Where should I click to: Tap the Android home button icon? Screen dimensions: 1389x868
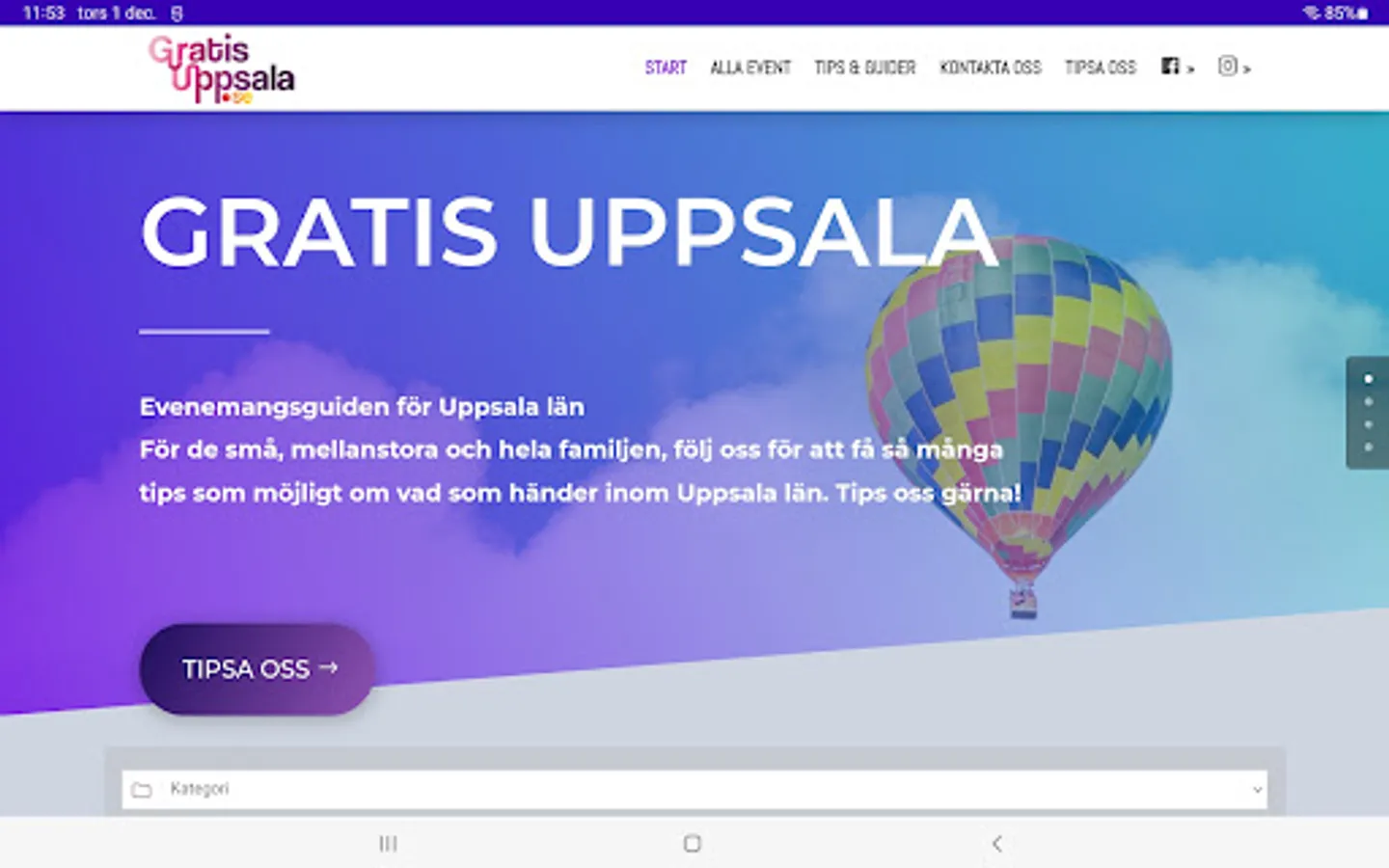coord(692,844)
